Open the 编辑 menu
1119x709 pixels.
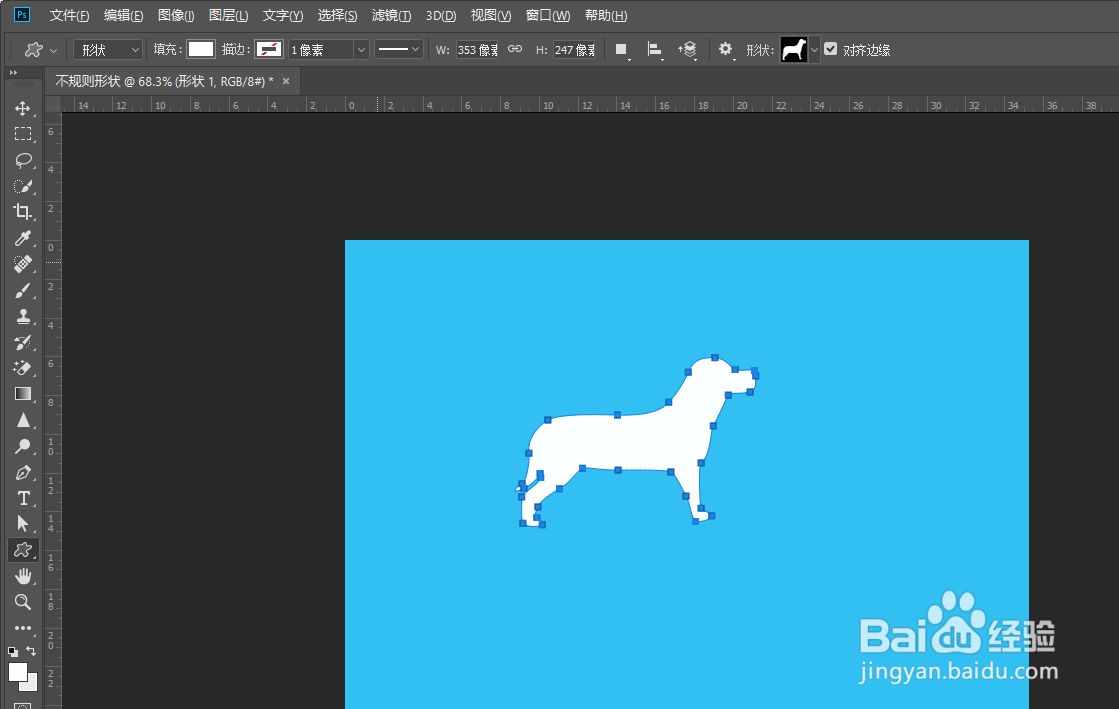[123, 15]
